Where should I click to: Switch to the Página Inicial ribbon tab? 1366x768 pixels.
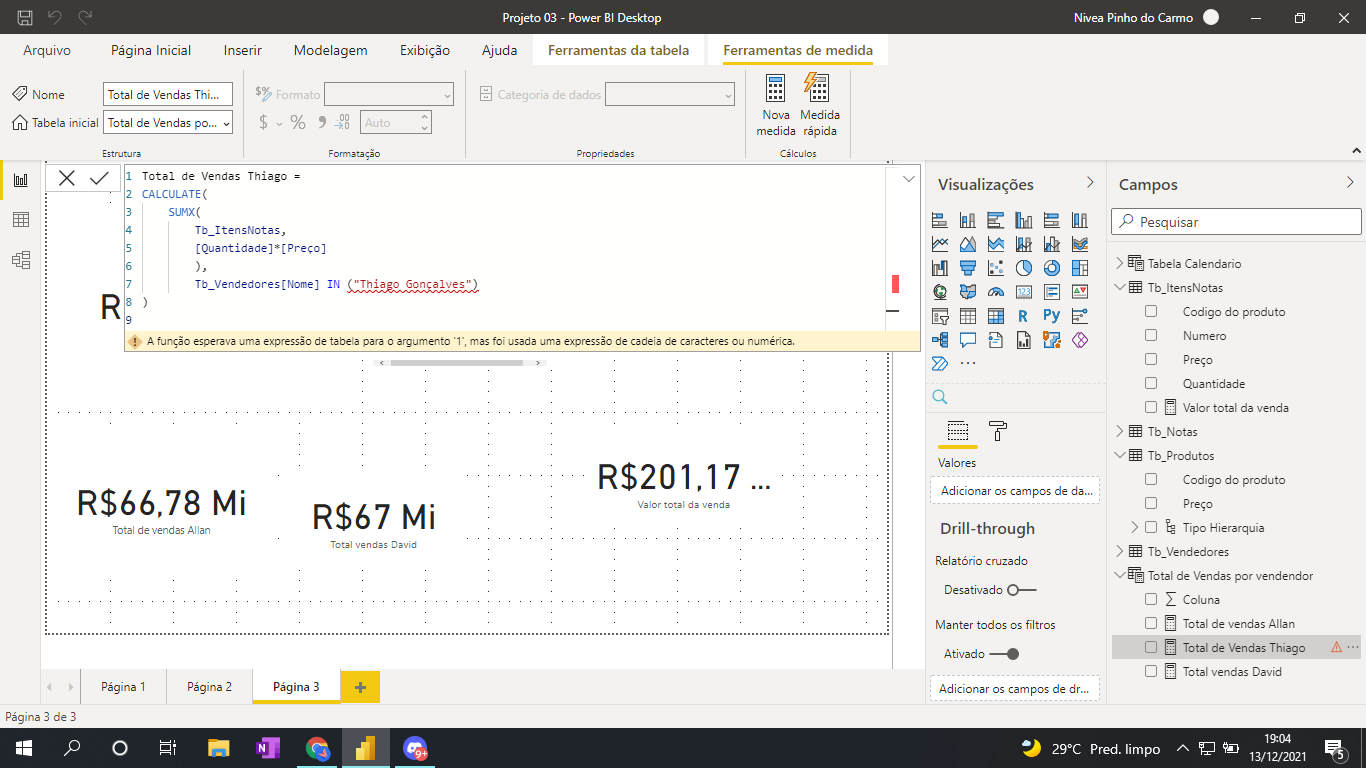tap(151, 50)
